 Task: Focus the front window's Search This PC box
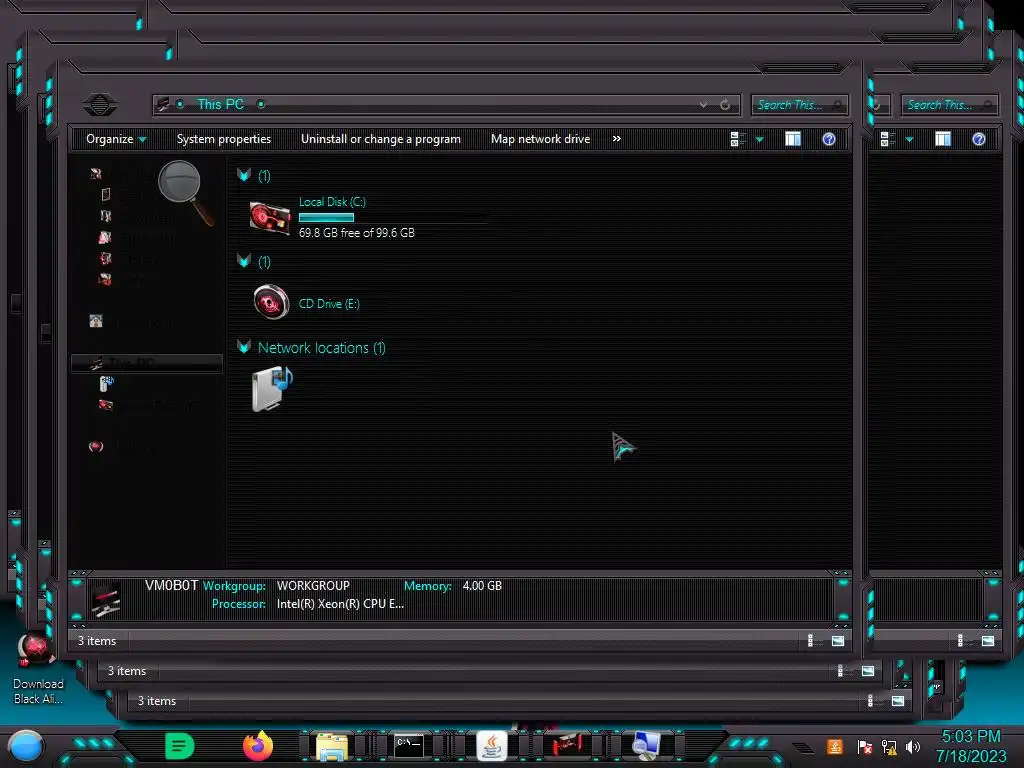click(799, 104)
